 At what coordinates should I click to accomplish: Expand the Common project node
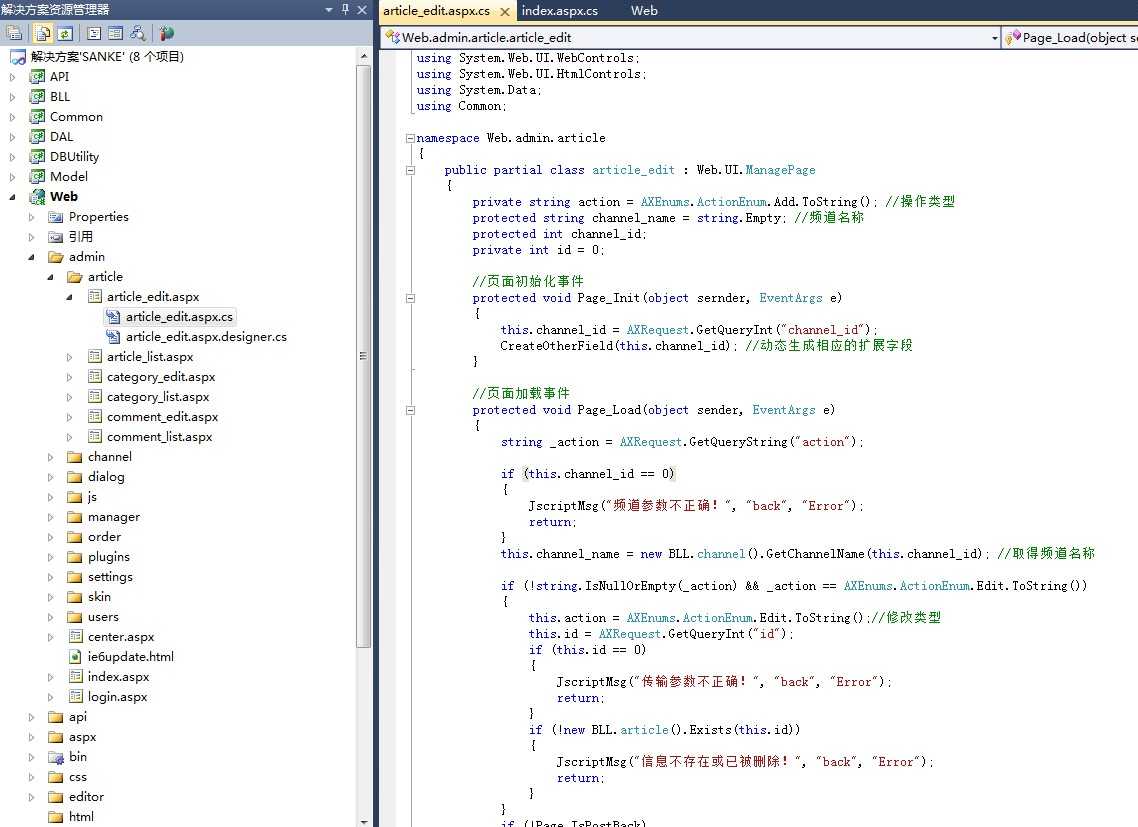(x=12, y=117)
